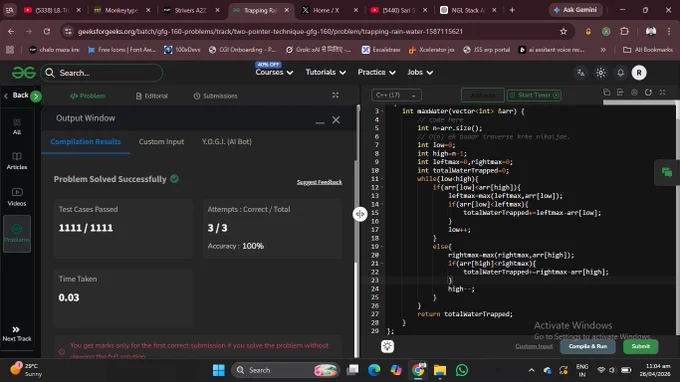Open the All Bookmarks folder
Viewport: 680px width, 382px height.
pyautogui.click(x=648, y=50)
